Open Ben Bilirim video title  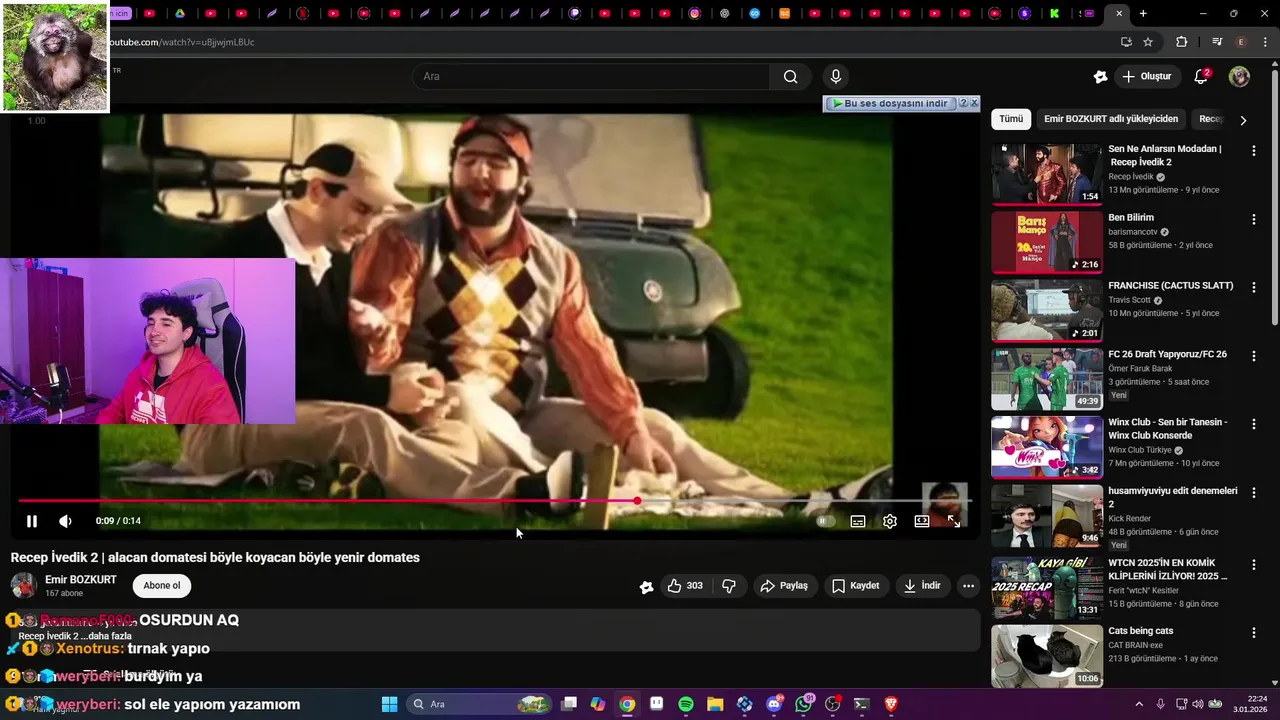tap(1131, 217)
